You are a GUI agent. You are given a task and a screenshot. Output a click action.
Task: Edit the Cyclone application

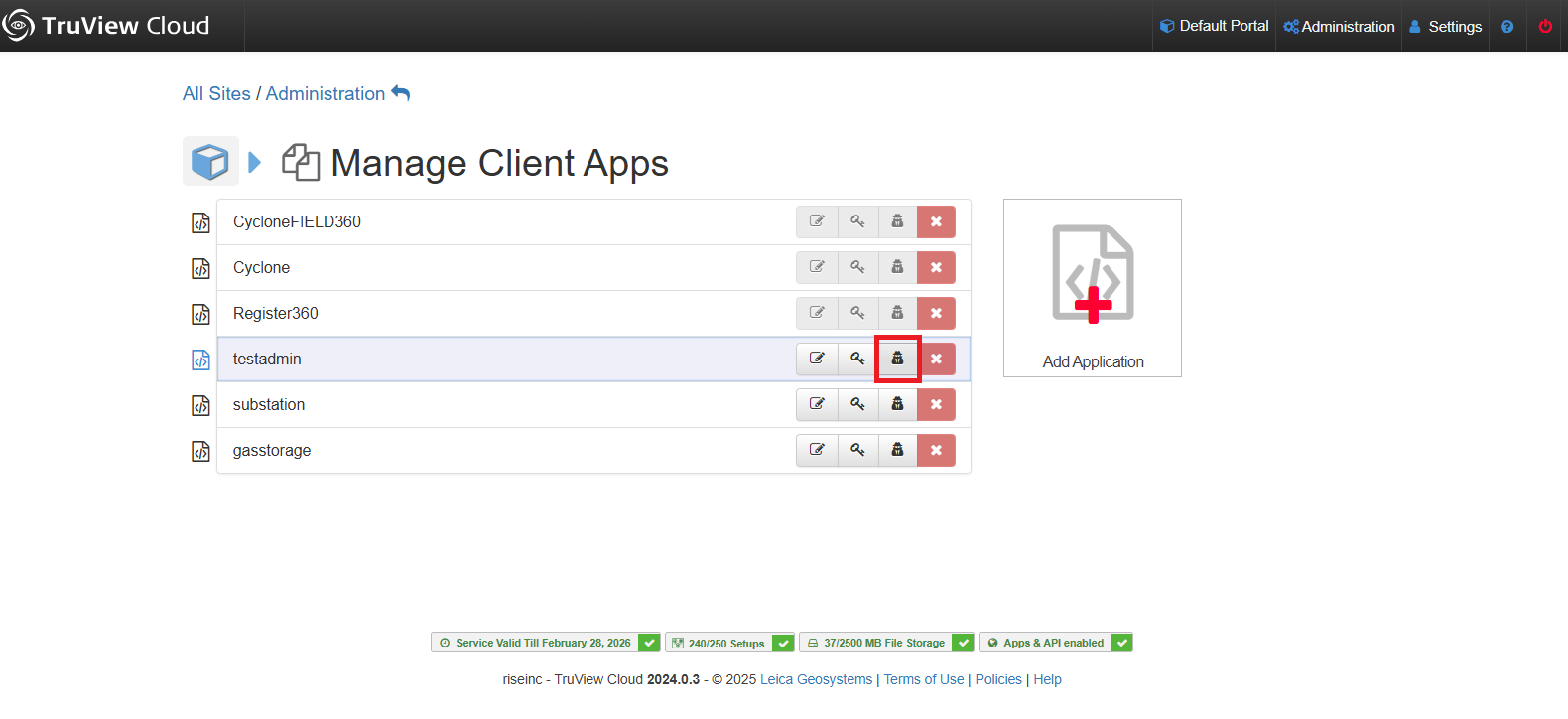click(817, 267)
